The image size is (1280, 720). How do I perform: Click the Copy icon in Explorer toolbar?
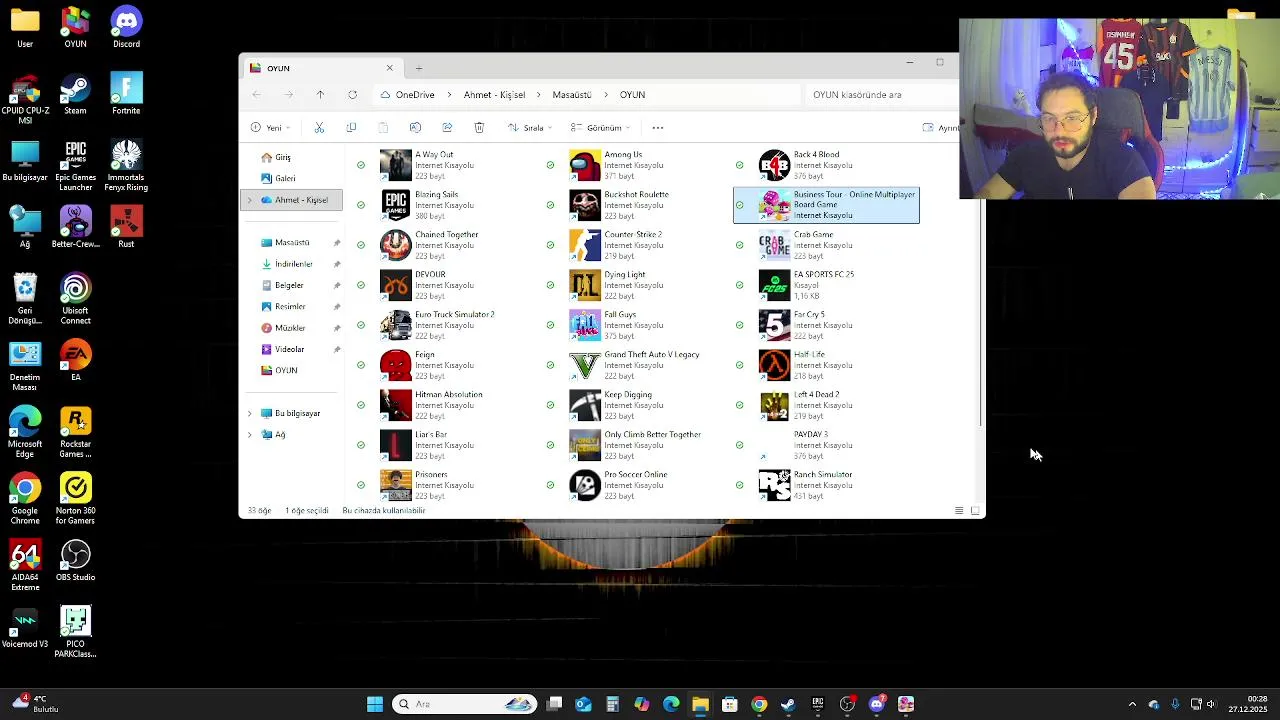[x=351, y=128]
